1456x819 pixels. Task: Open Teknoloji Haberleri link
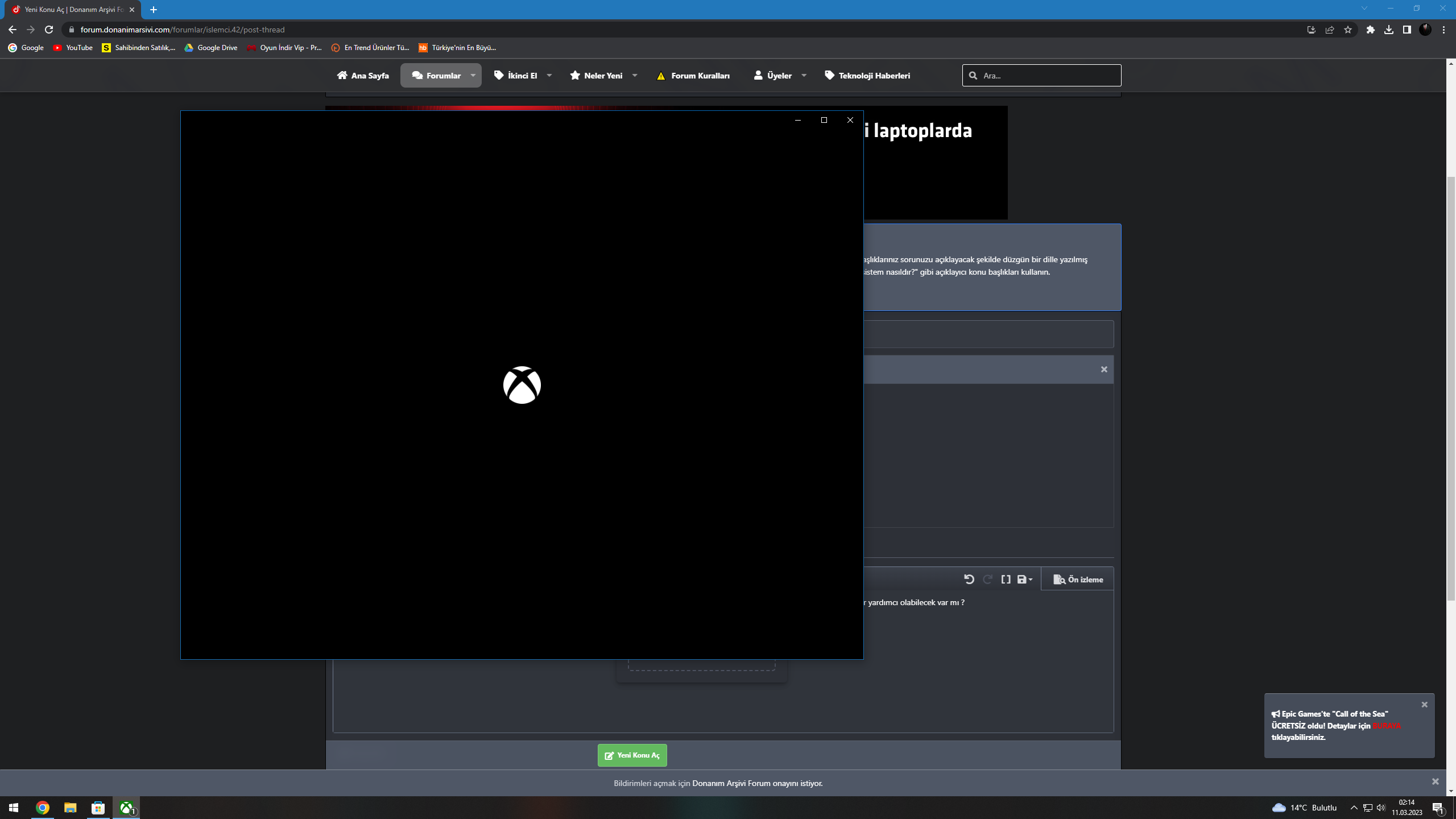(x=867, y=76)
